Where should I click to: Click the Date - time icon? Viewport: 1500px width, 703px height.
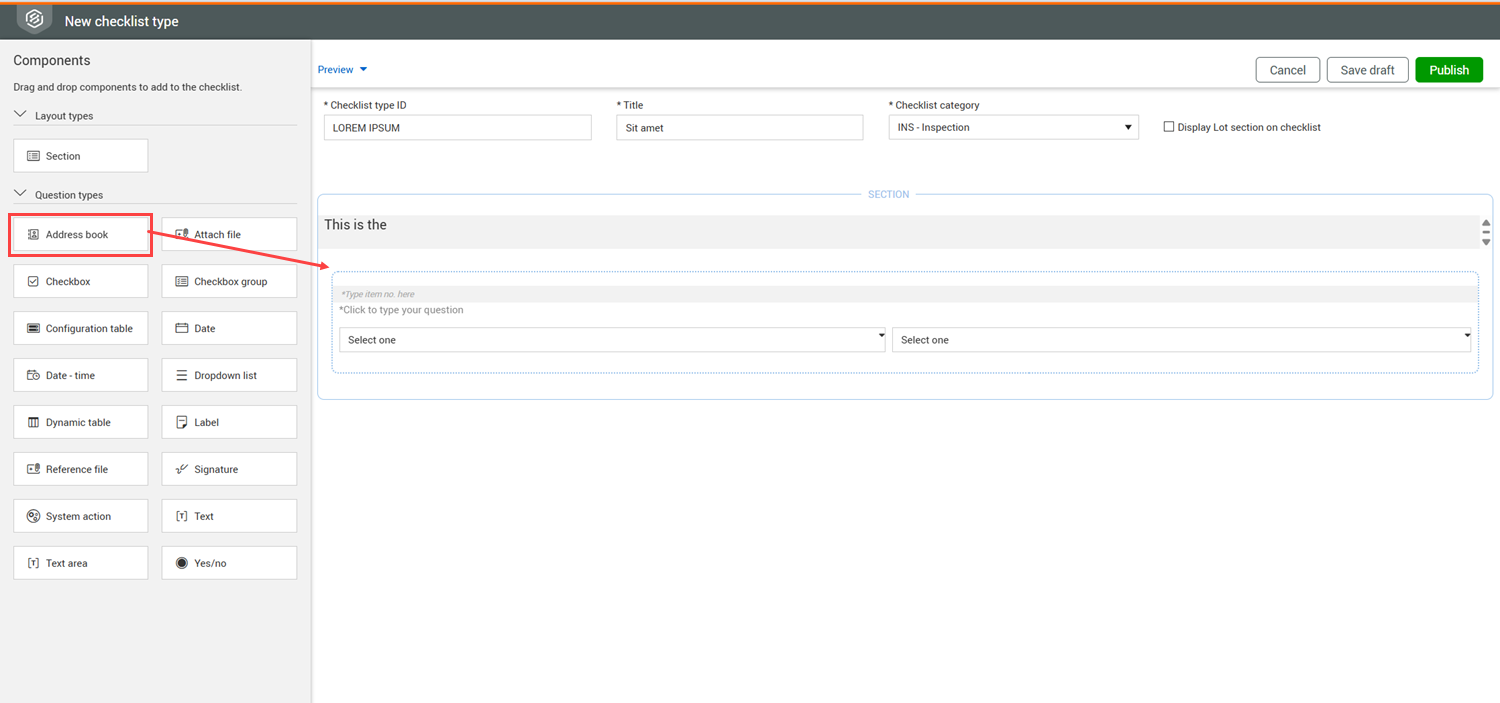coord(33,375)
